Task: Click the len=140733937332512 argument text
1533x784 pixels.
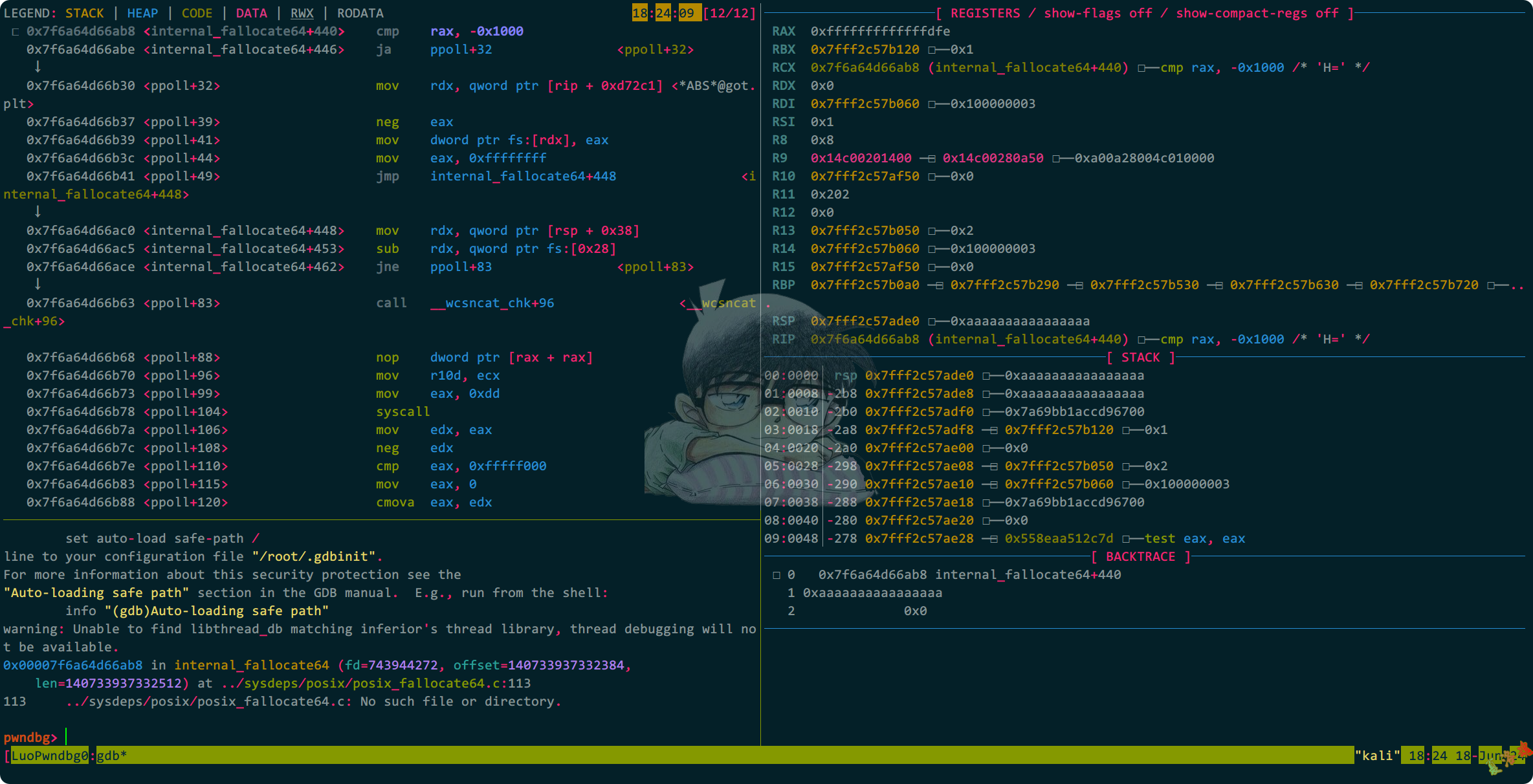Action: click(108, 683)
